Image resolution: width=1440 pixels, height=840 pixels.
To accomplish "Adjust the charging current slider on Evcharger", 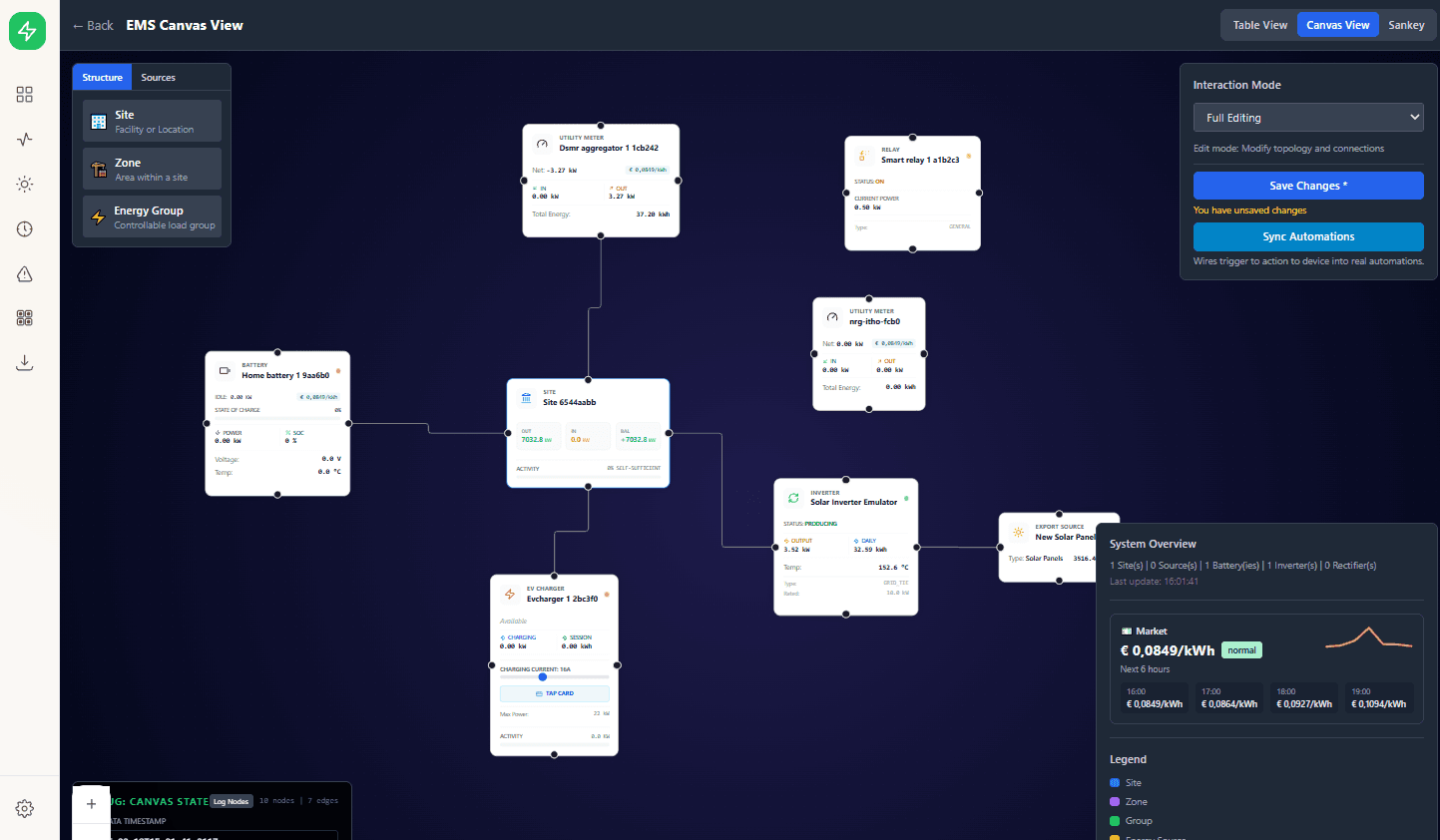I will pyautogui.click(x=542, y=676).
